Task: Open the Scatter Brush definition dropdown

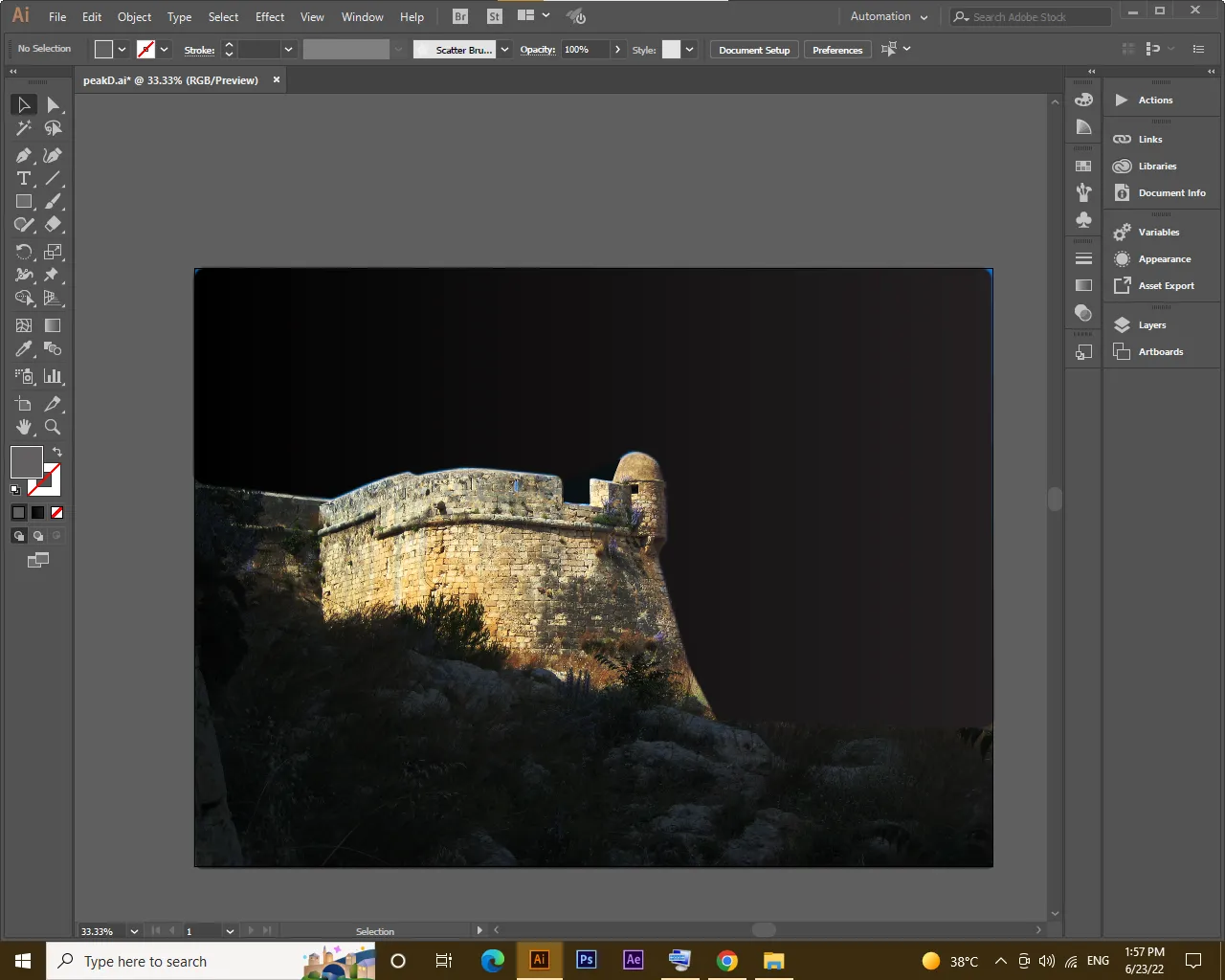Action: 504,50
